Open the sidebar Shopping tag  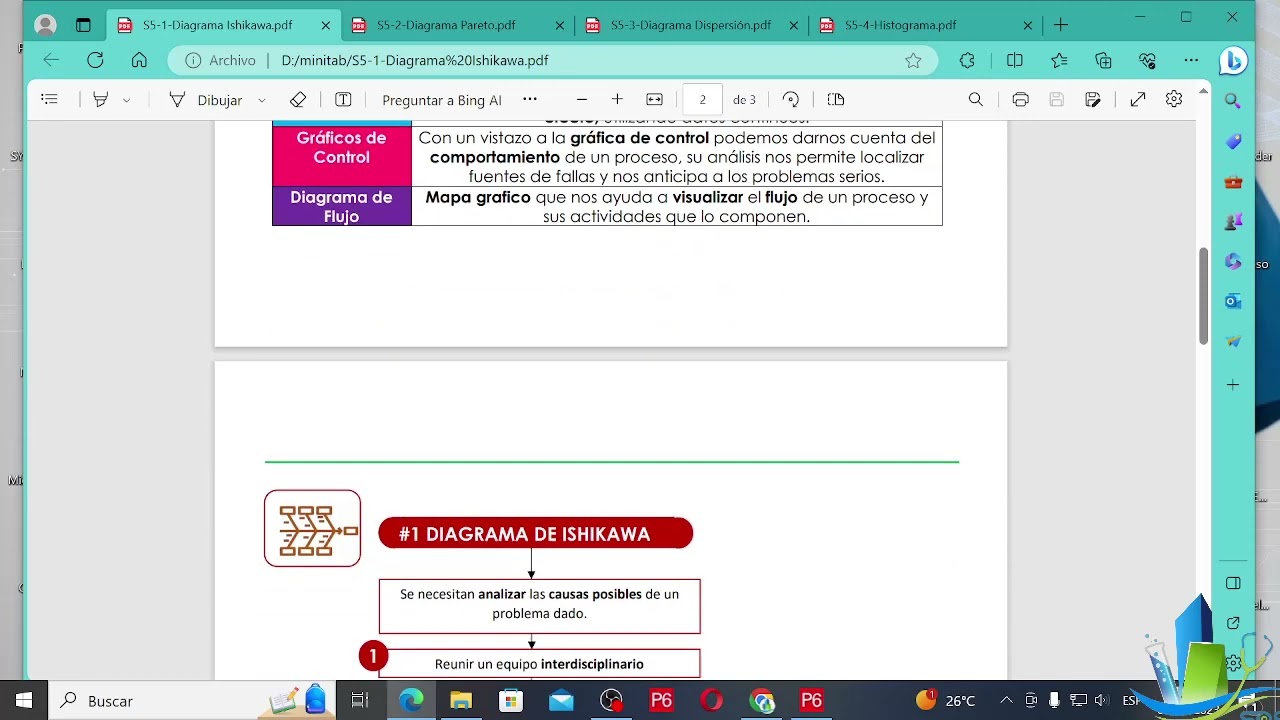1233,141
